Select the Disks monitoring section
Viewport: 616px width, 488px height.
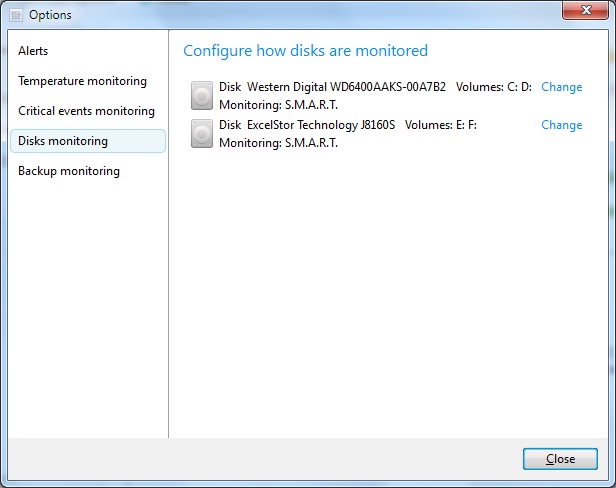point(88,141)
